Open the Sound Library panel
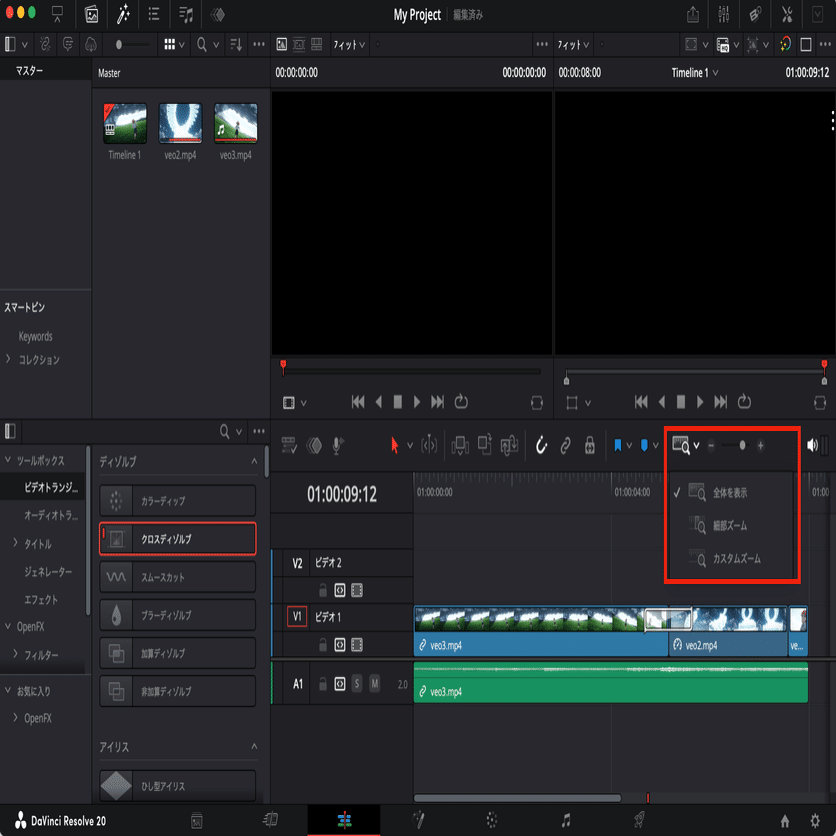Viewport: 836px width, 836px height. [186, 15]
